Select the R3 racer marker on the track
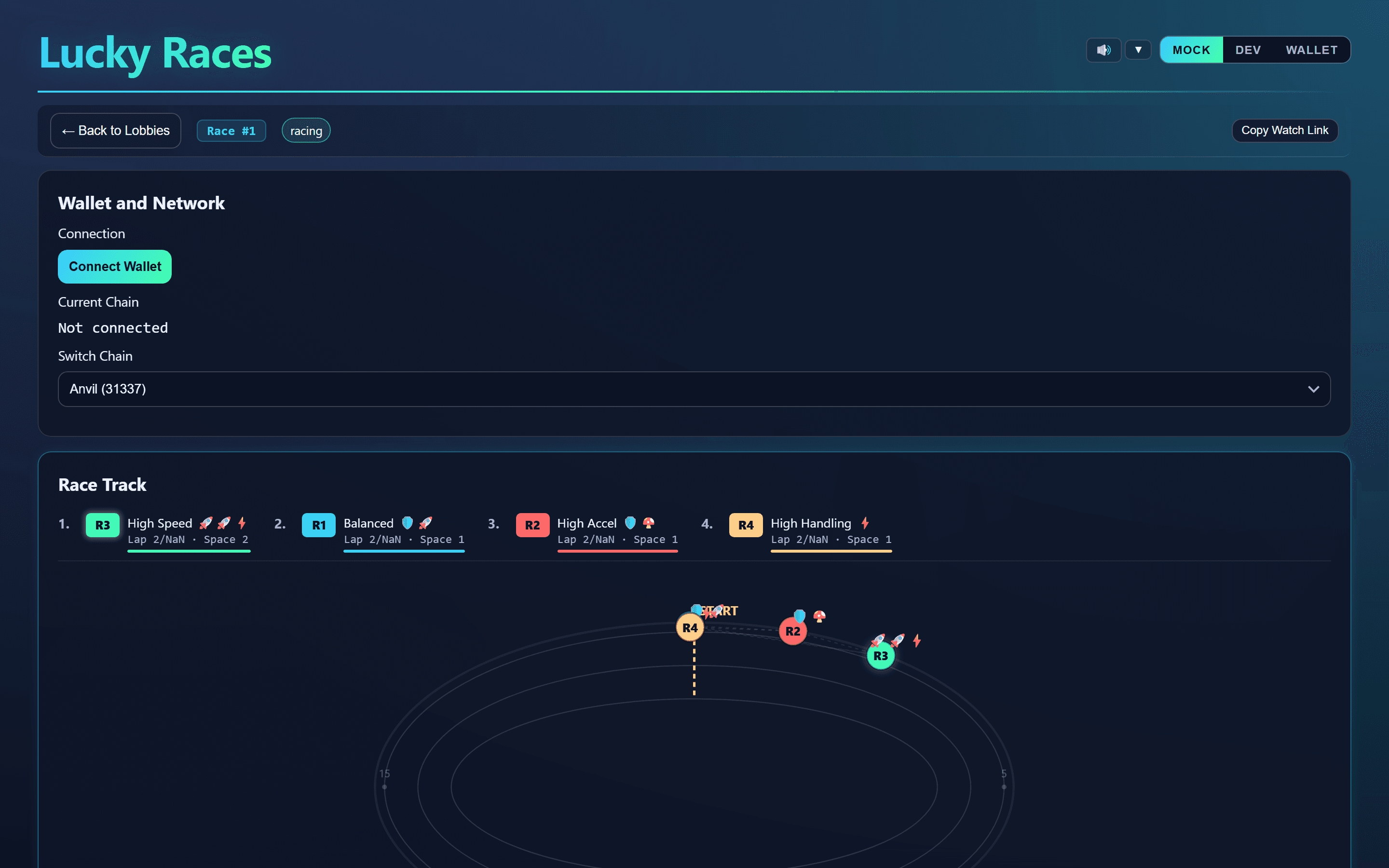1389x868 pixels. tap(881, 656)
